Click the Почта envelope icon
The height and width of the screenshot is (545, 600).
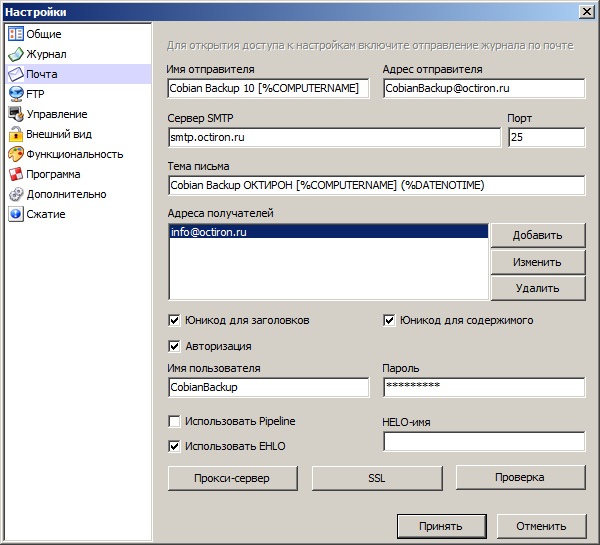point(16,74)
